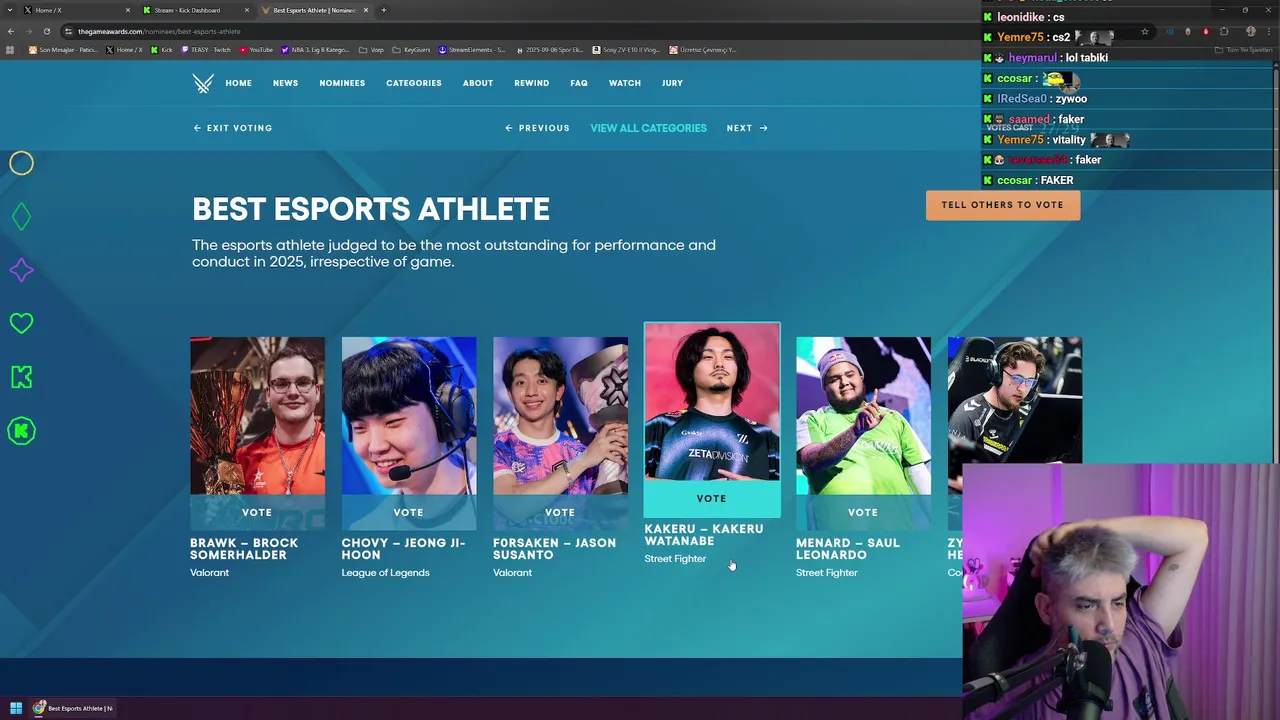Vote for Brawk – Brock Somerhalder
The height and width of the screenshot is (720, 1280).
pyautogui.click(x=257, y=512)
